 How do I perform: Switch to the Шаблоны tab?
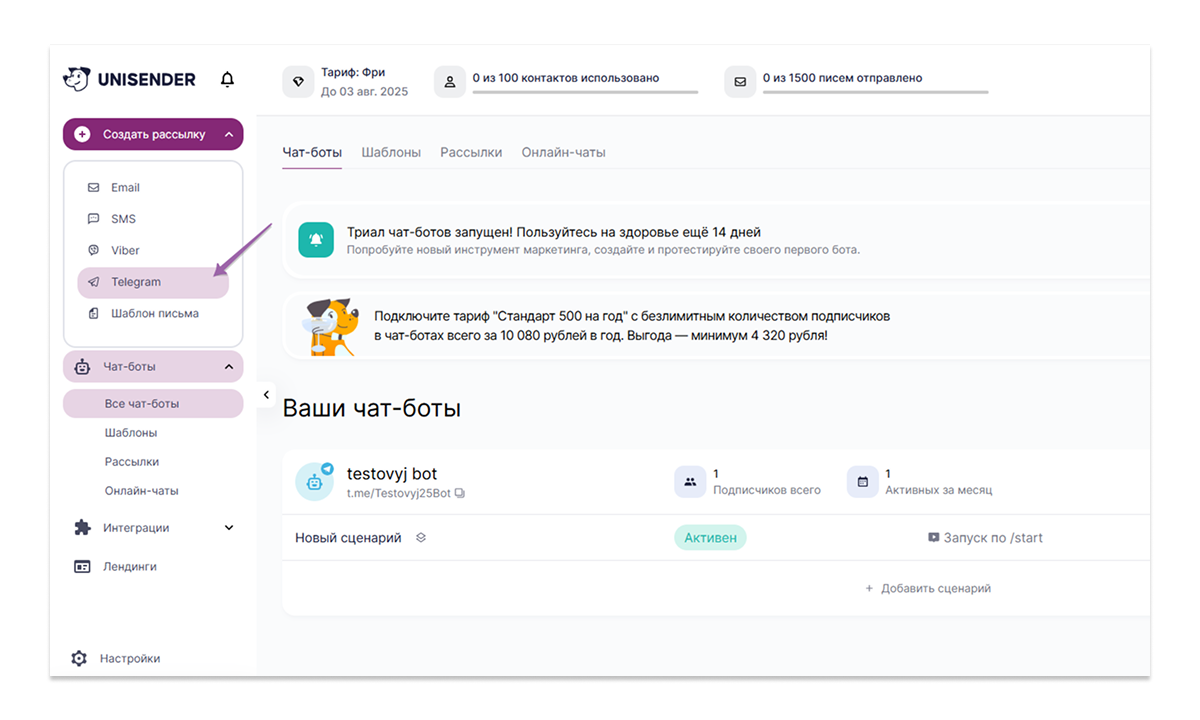coord(391,152)
